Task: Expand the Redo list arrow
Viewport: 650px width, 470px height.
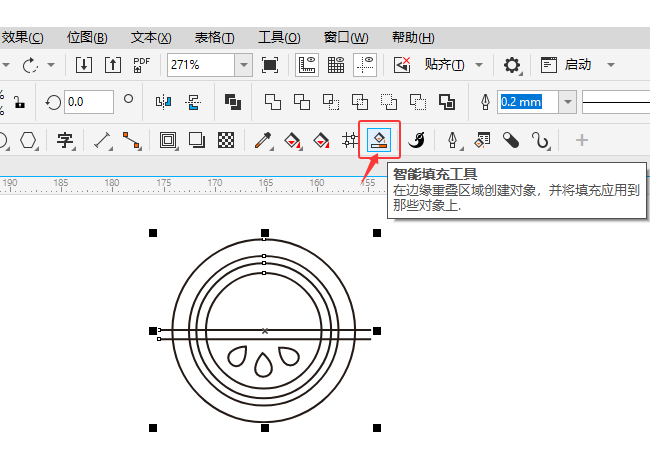Action: 51,65
